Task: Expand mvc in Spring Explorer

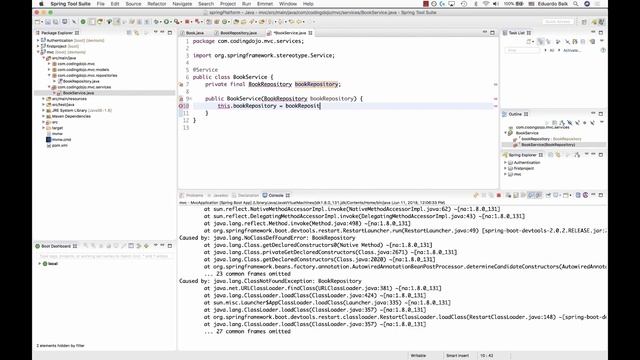Action: click(506, 174)
